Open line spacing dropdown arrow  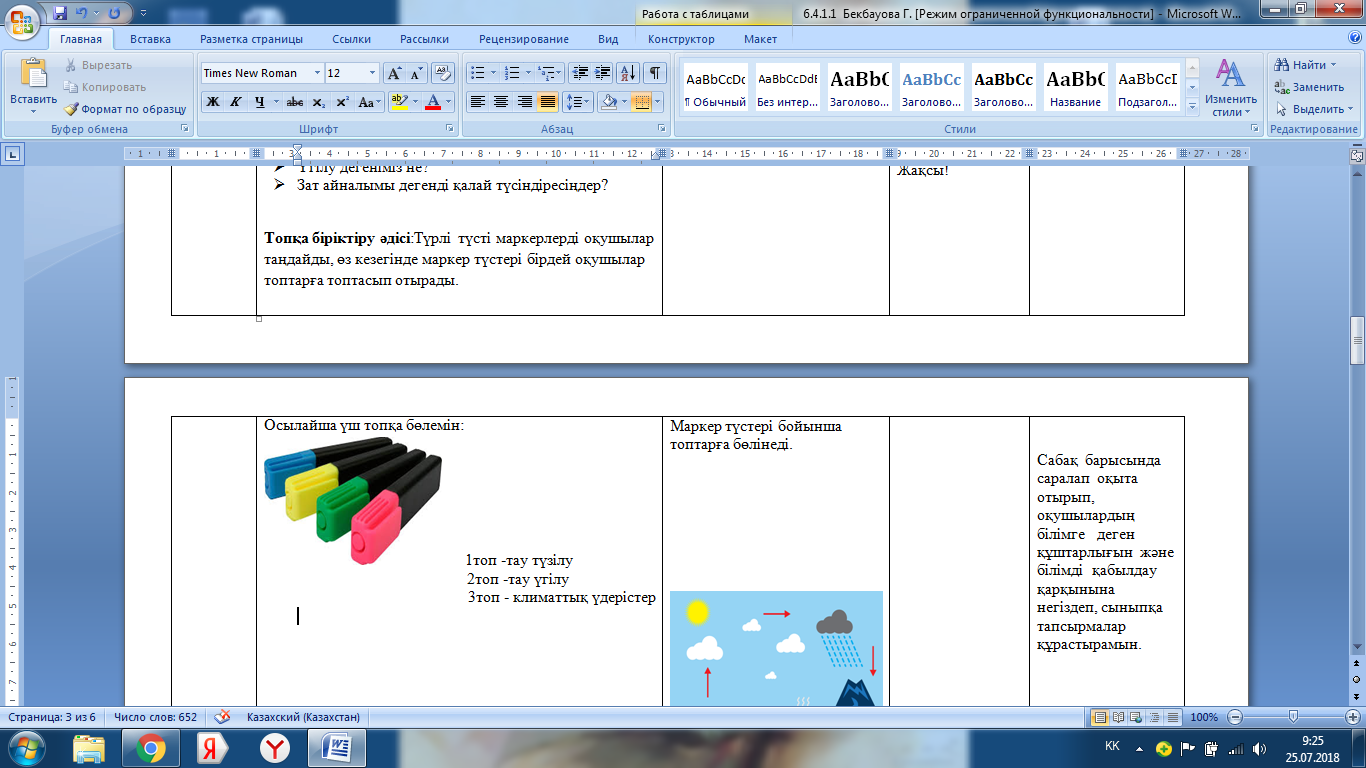(588, 102)
